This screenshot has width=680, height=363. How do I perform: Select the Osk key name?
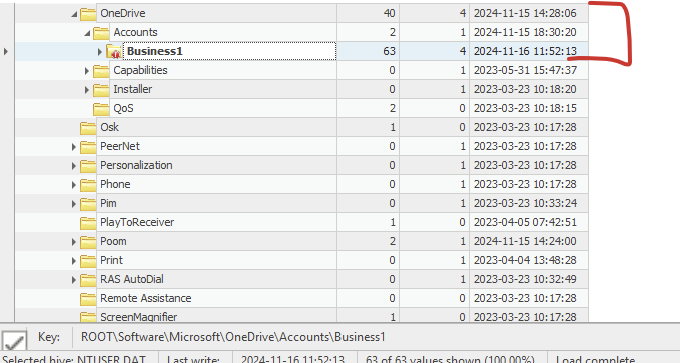point(109,127)
